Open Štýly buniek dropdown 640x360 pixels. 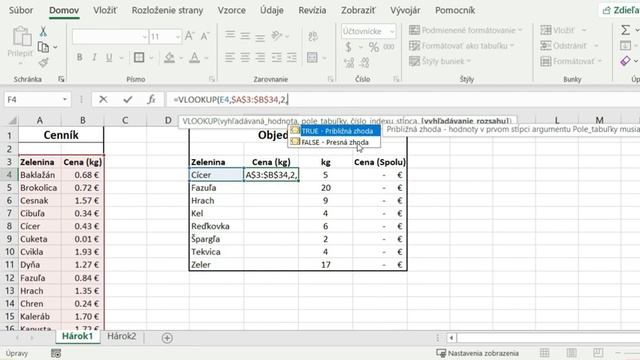click(440, 61)
